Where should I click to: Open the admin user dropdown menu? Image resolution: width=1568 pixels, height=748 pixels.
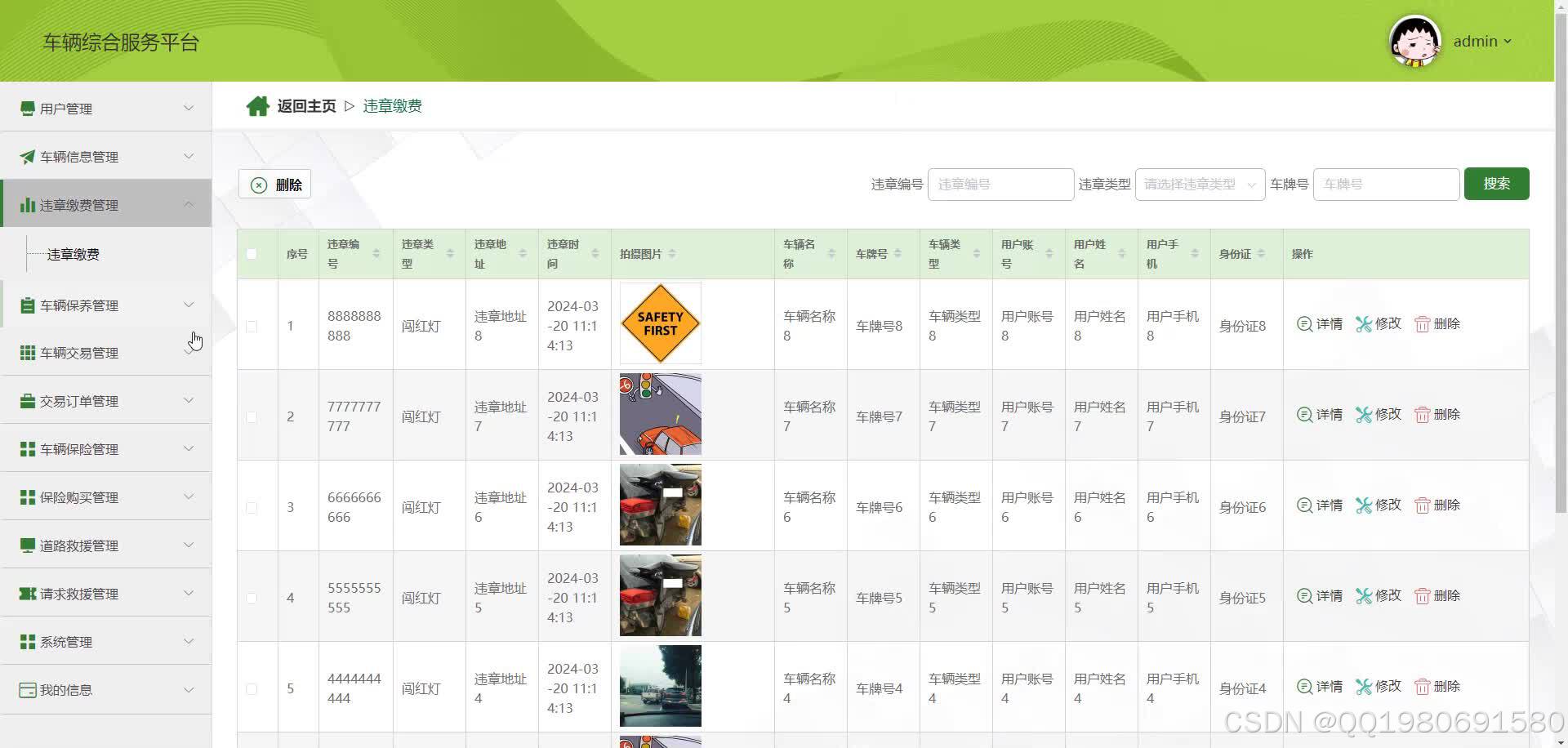(x=1482, y=42)
